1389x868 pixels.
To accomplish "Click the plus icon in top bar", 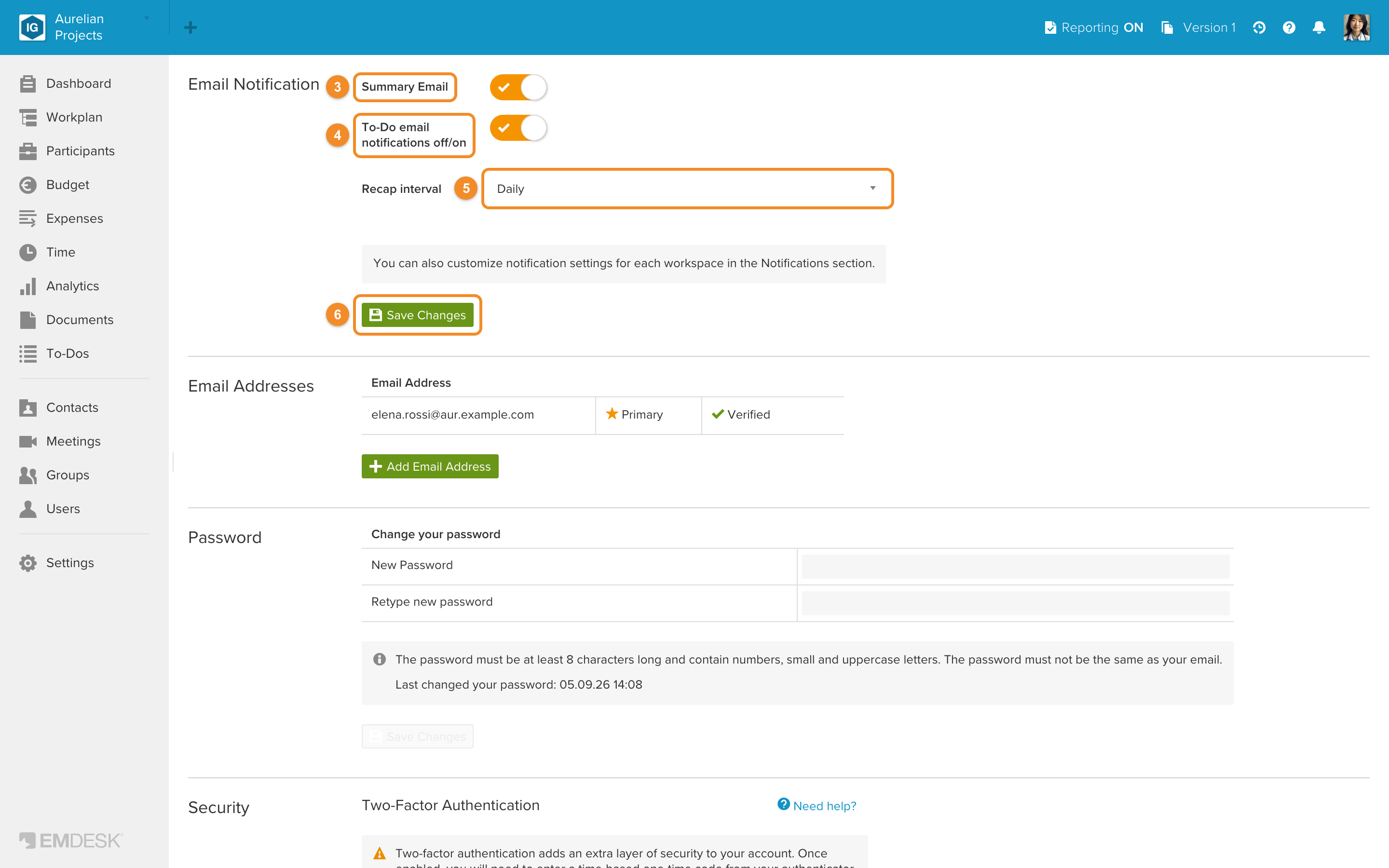I will pos(191,27).
